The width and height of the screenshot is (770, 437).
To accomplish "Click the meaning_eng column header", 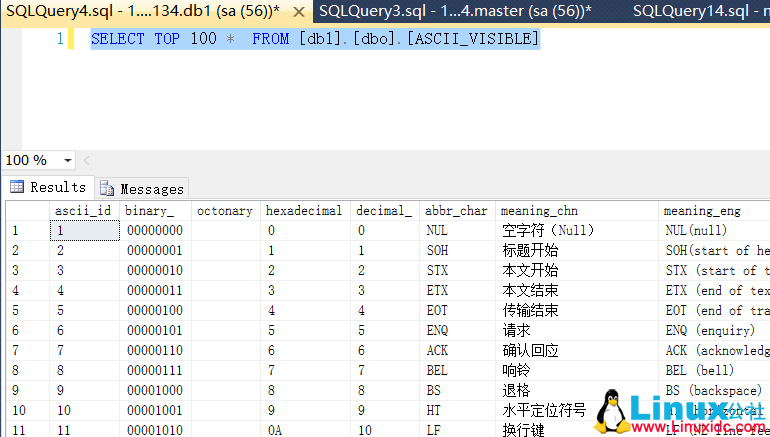I will pos(714,211).
